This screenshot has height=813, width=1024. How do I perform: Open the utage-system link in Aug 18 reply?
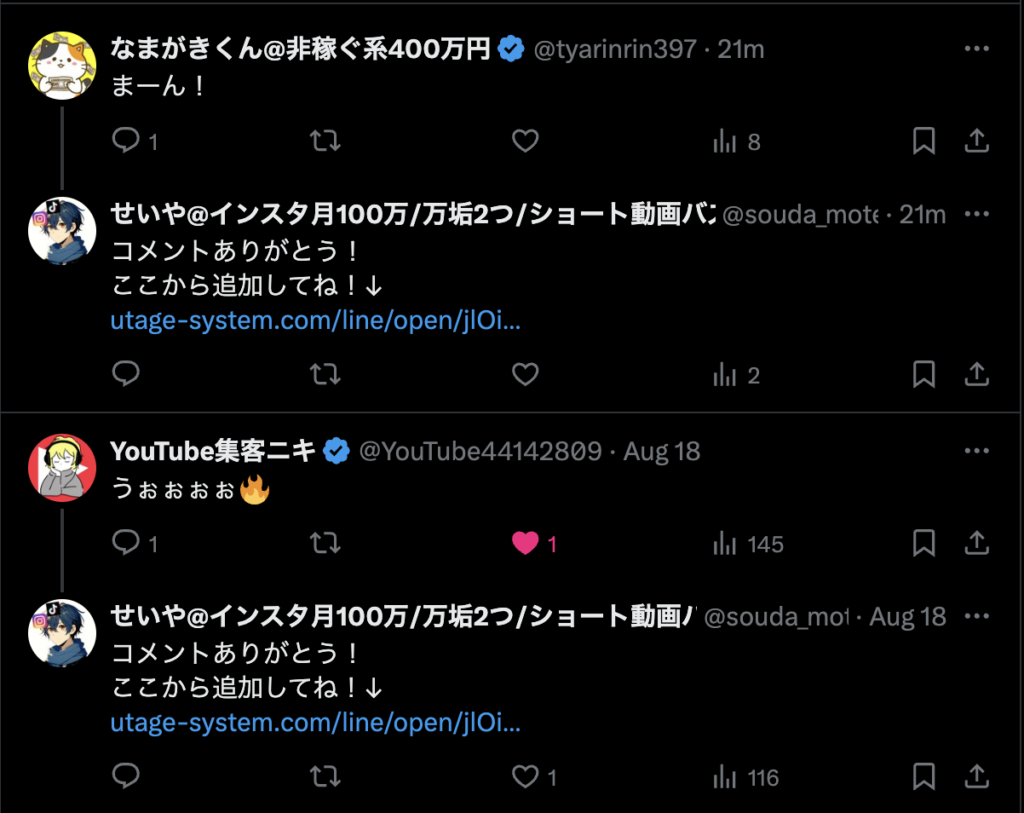(316, 722)
